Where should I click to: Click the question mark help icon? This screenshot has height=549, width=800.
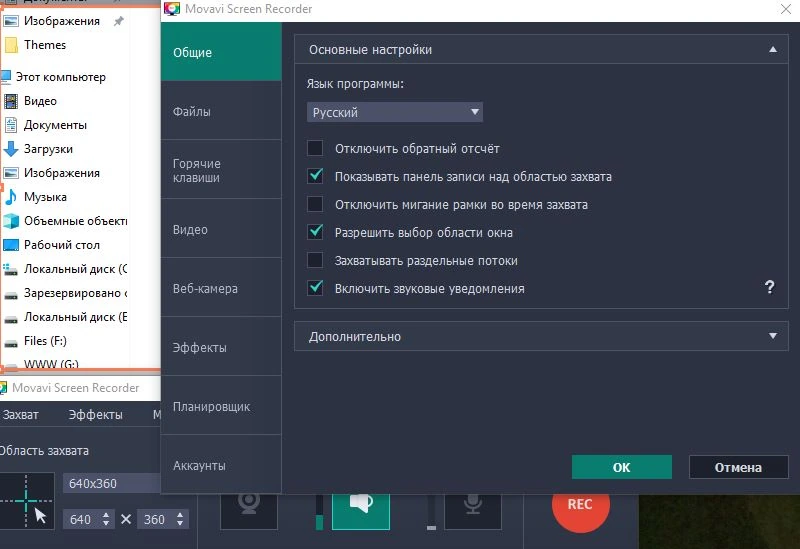click(x=769, y=287)
